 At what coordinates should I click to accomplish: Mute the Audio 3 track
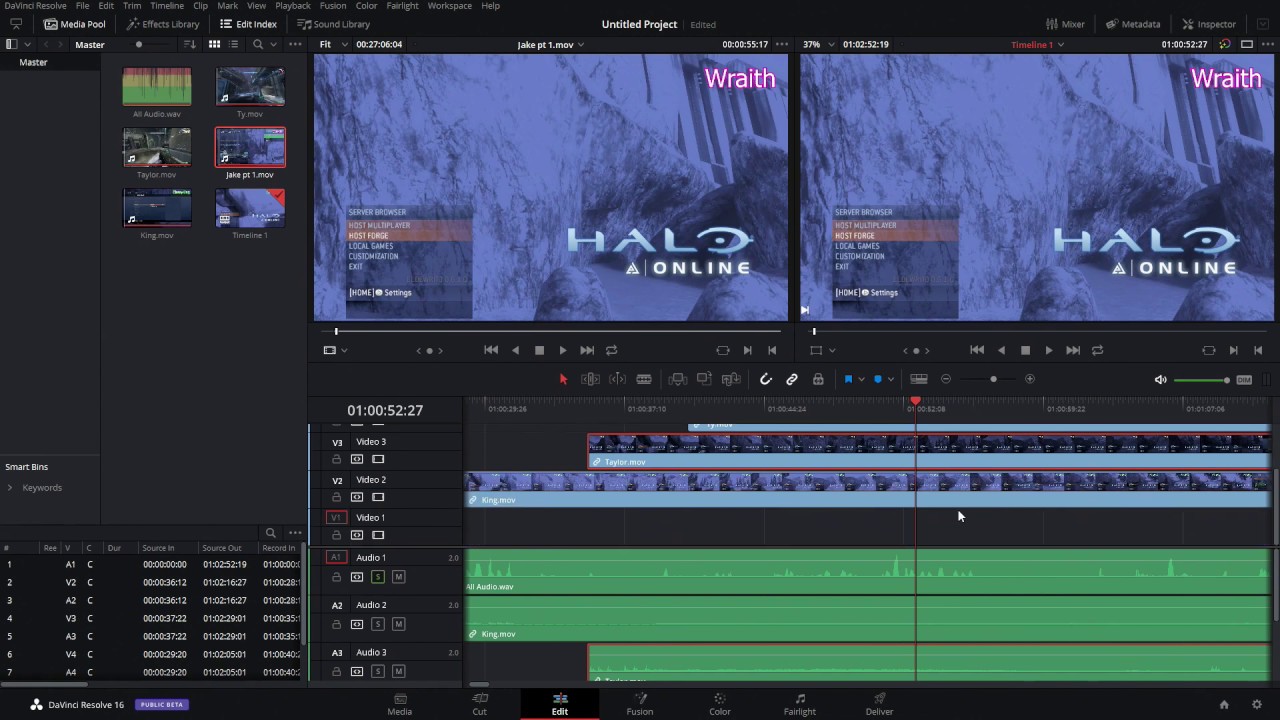(398, 671)
